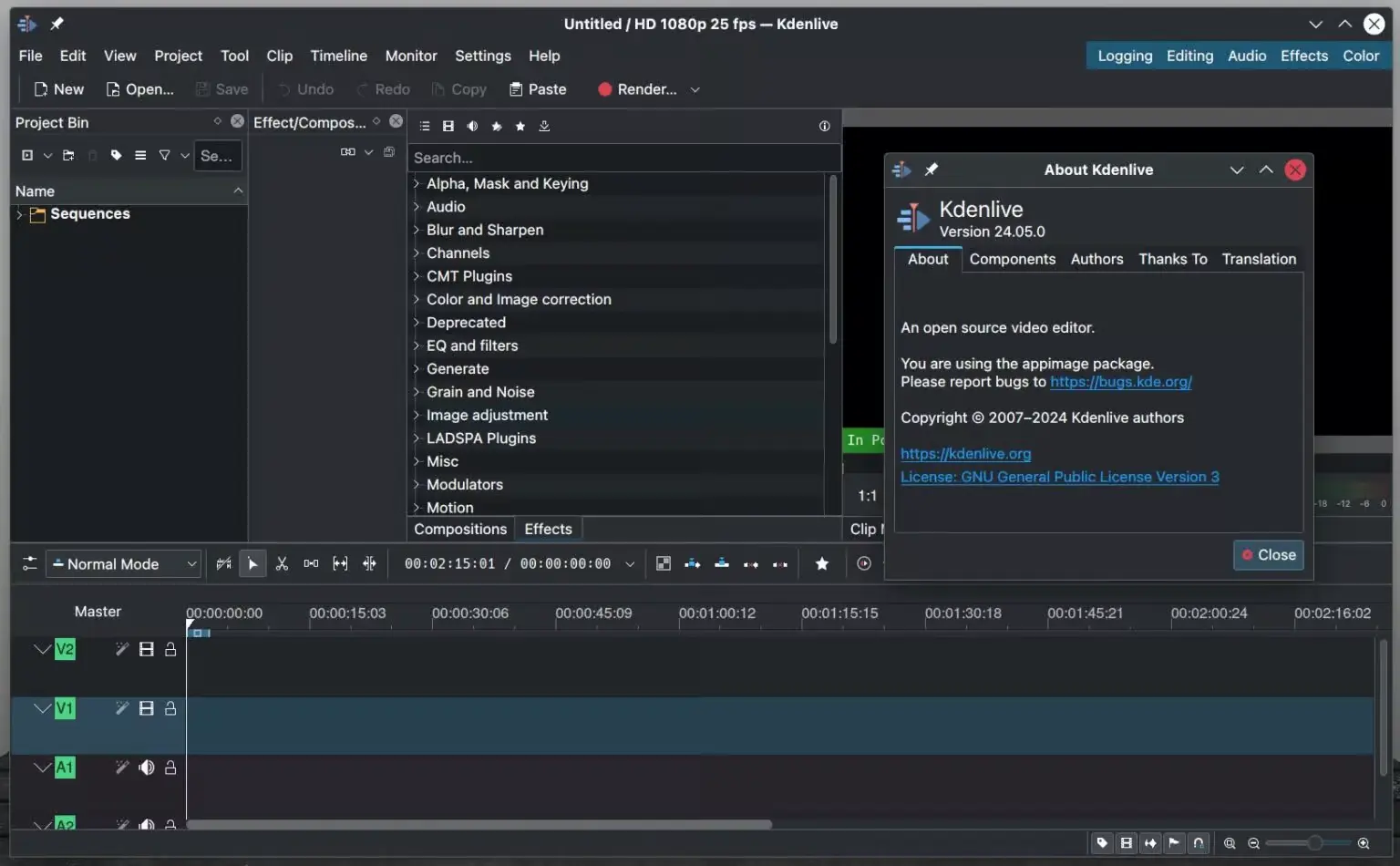Download new effects from the effects panel

544,126
